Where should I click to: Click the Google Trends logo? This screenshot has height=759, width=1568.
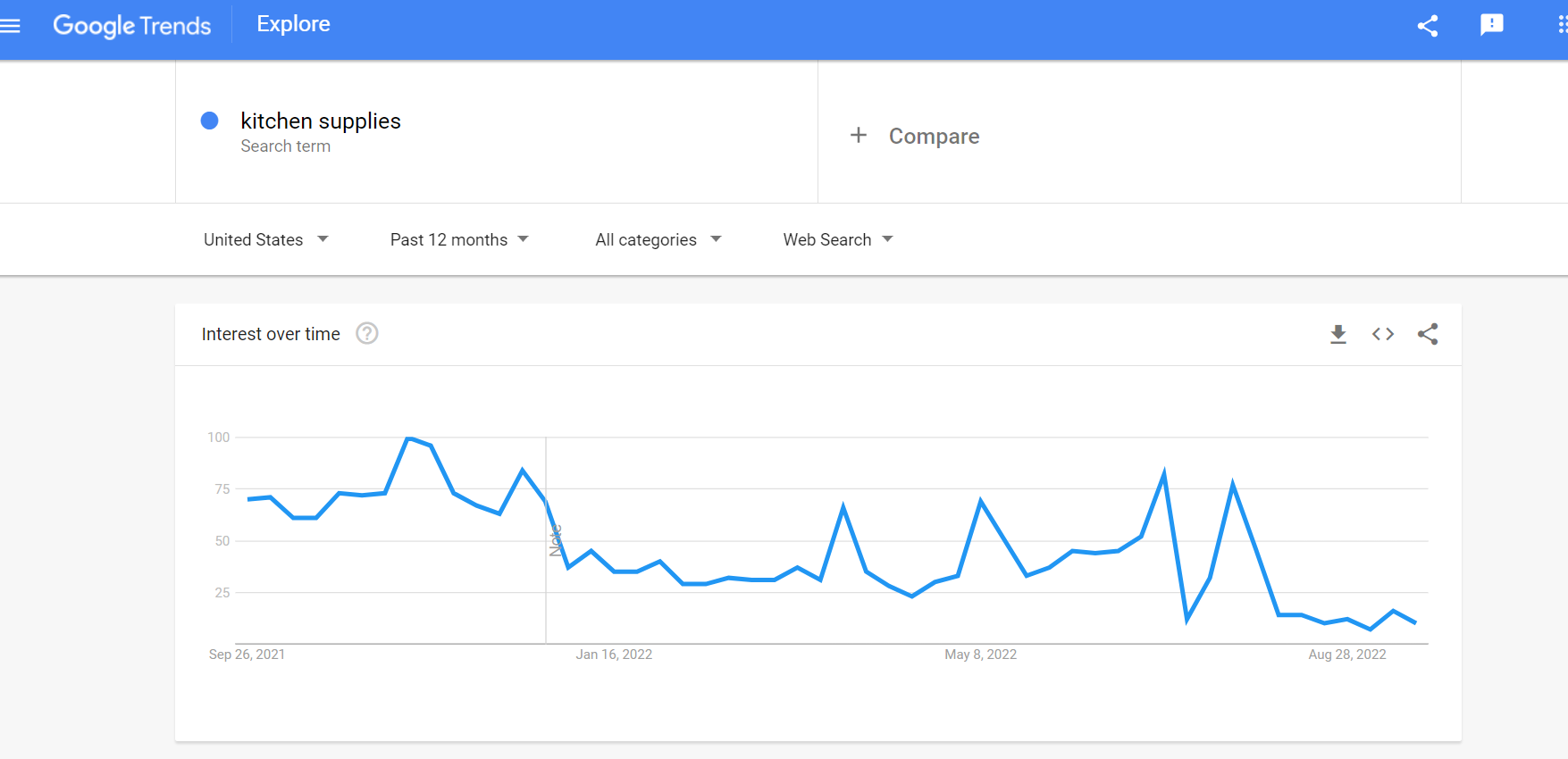pyautogui.click(x=132, y=26)
